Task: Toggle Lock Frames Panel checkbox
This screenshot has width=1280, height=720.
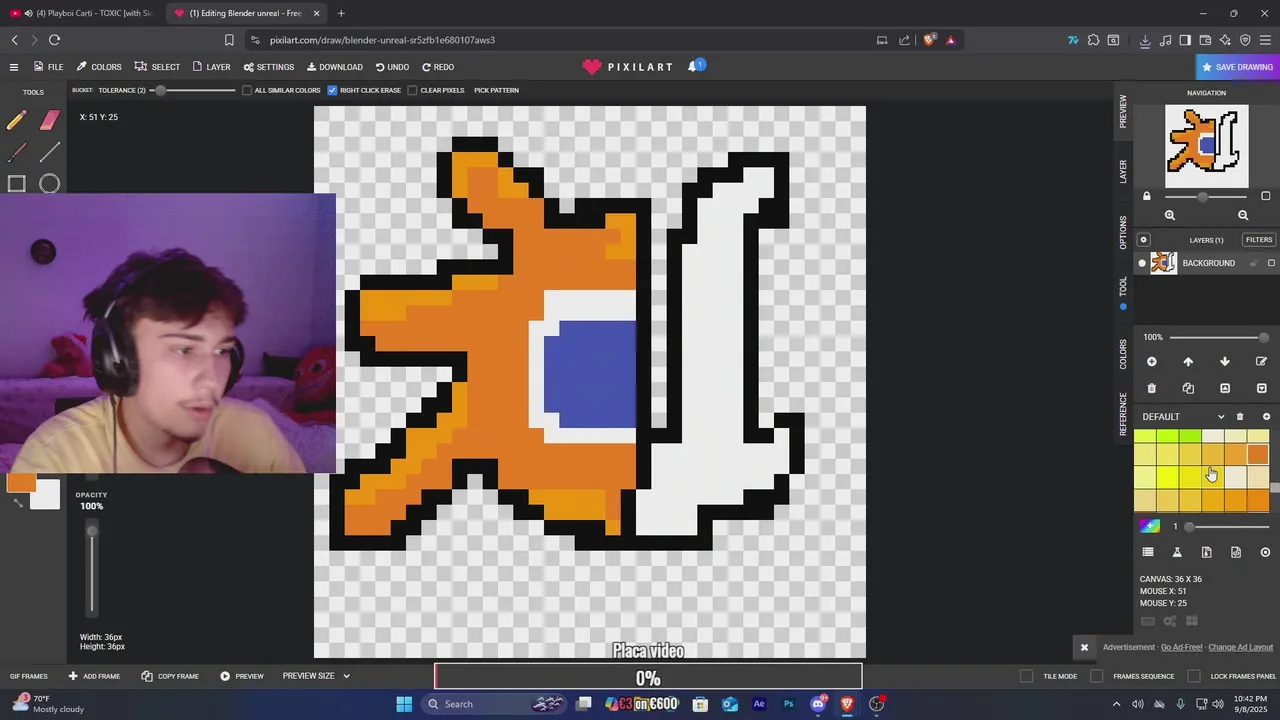Action: (1194, 676)
